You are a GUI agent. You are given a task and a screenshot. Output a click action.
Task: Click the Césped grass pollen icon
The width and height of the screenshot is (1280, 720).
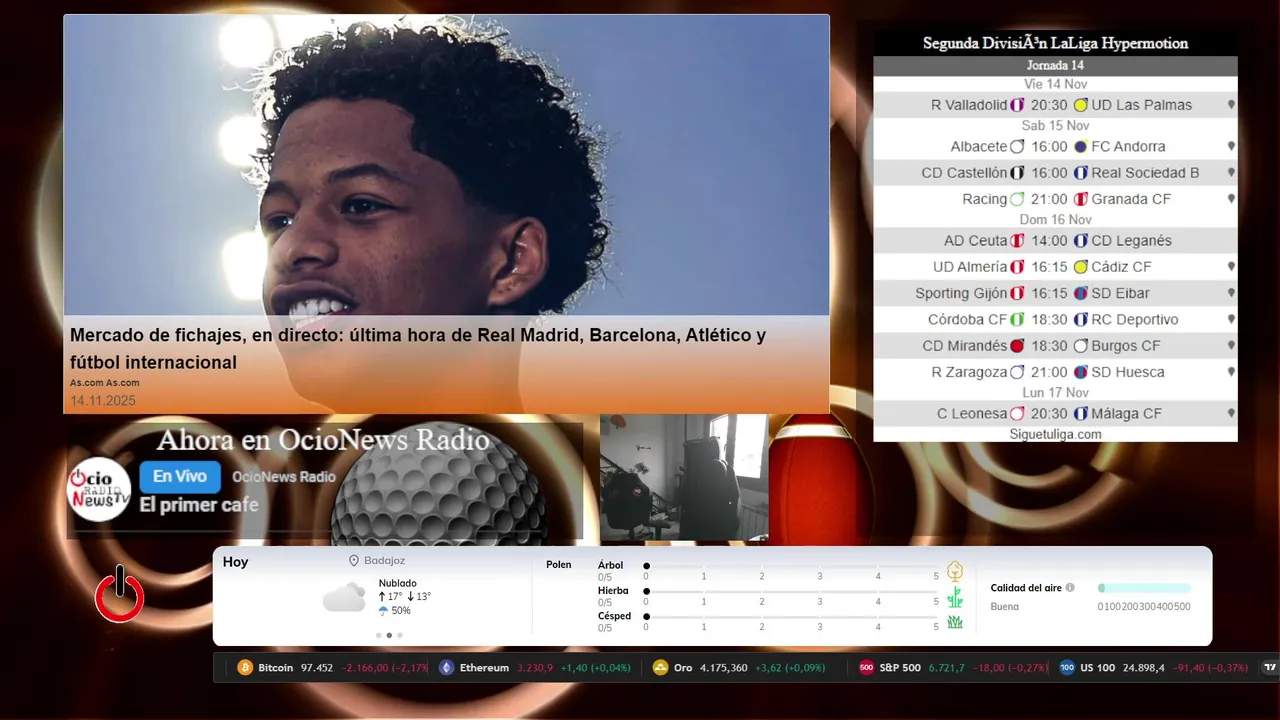coord(955,622)
